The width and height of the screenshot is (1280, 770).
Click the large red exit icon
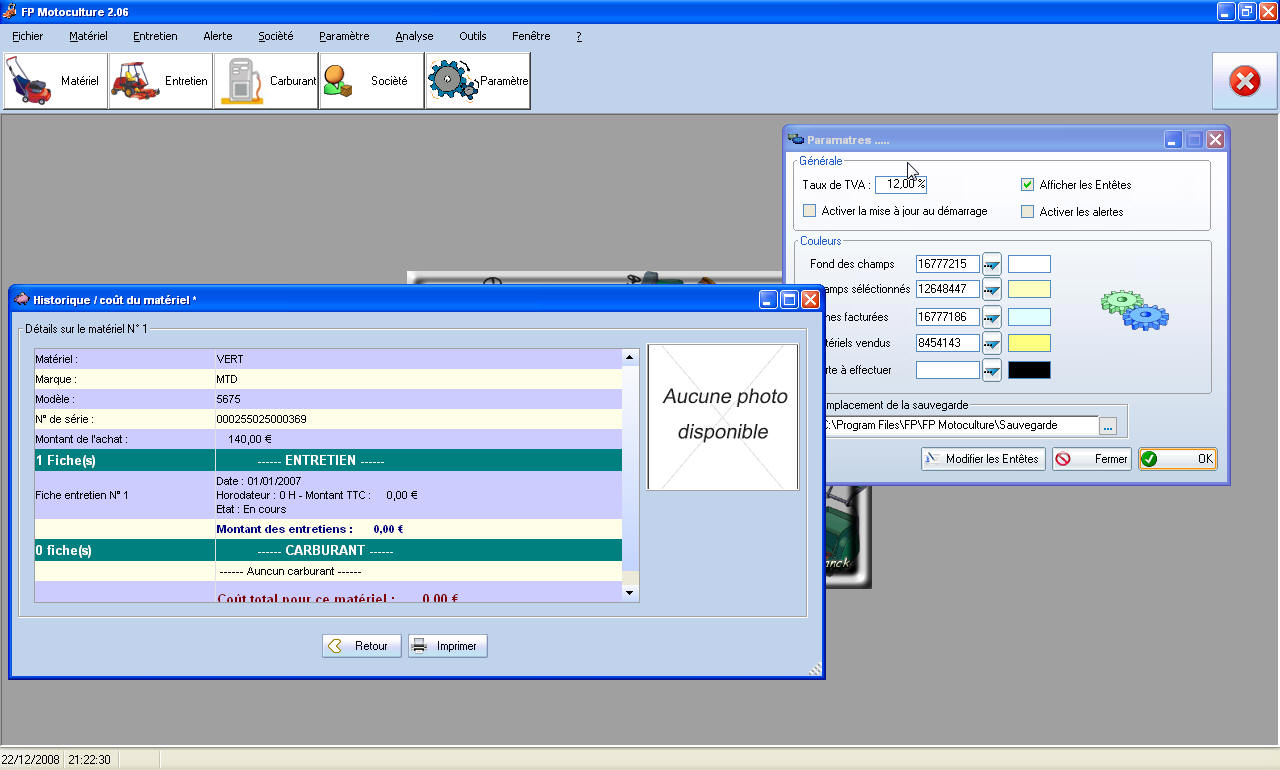tap(1244, 81)
